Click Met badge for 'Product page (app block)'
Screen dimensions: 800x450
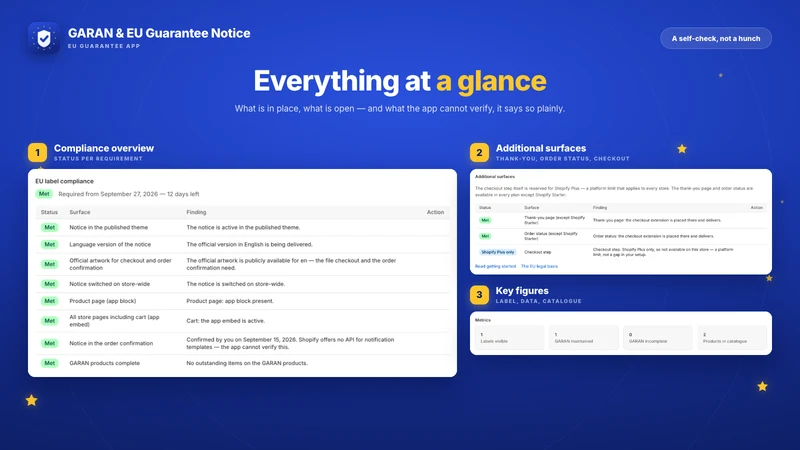49,301
